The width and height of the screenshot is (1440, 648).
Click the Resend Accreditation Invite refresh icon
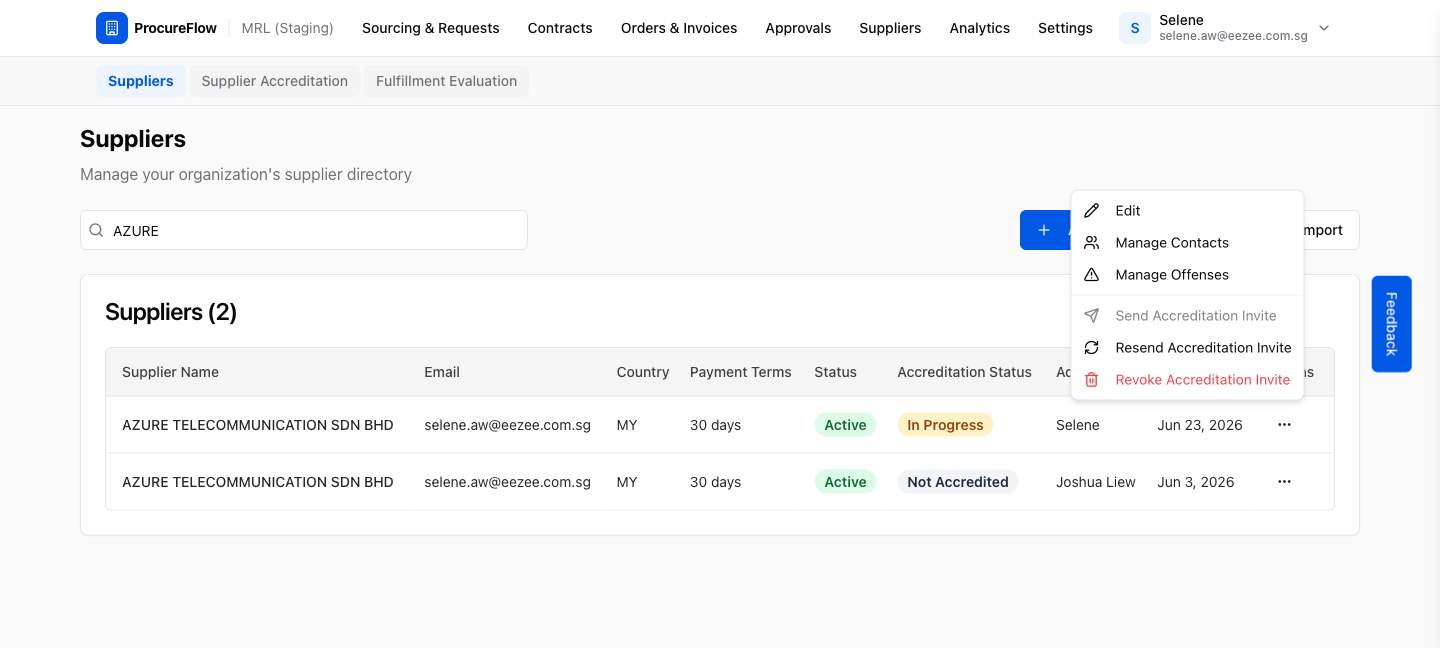click(1092, 347)
